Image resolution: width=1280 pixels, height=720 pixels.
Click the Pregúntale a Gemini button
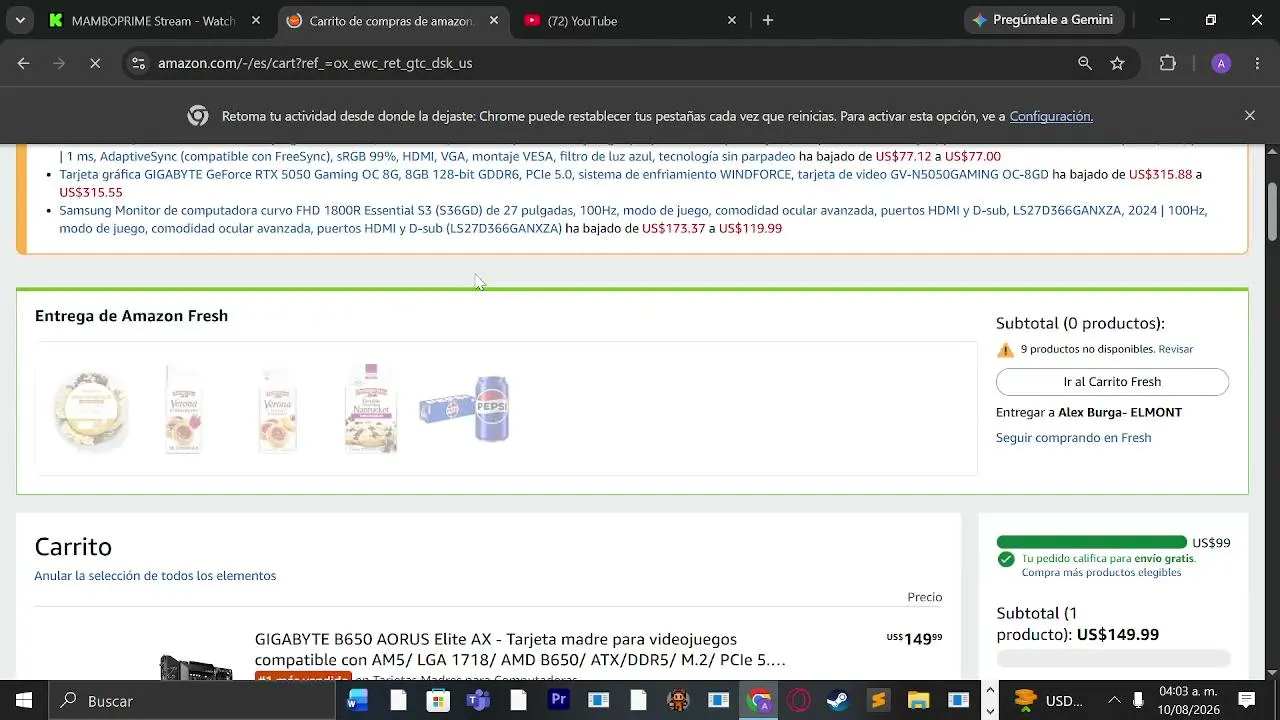coord(1043,20)
